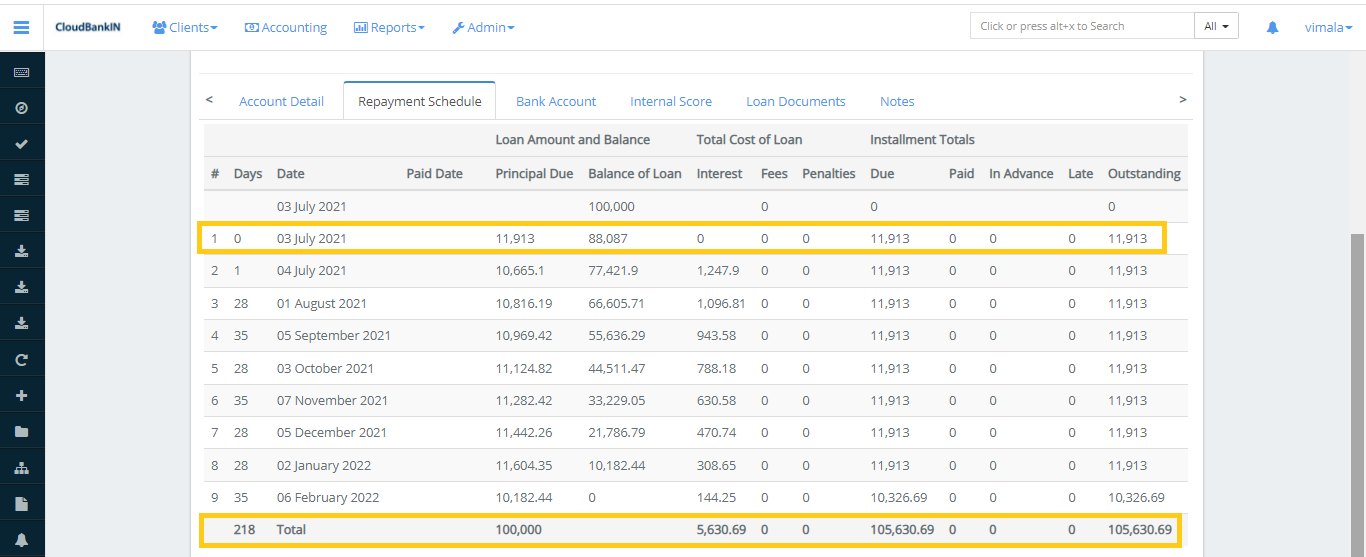Viewport: 1366px width, 557px height.
Task: Switch to the Account Detail tab
Action: coord(281,101)
